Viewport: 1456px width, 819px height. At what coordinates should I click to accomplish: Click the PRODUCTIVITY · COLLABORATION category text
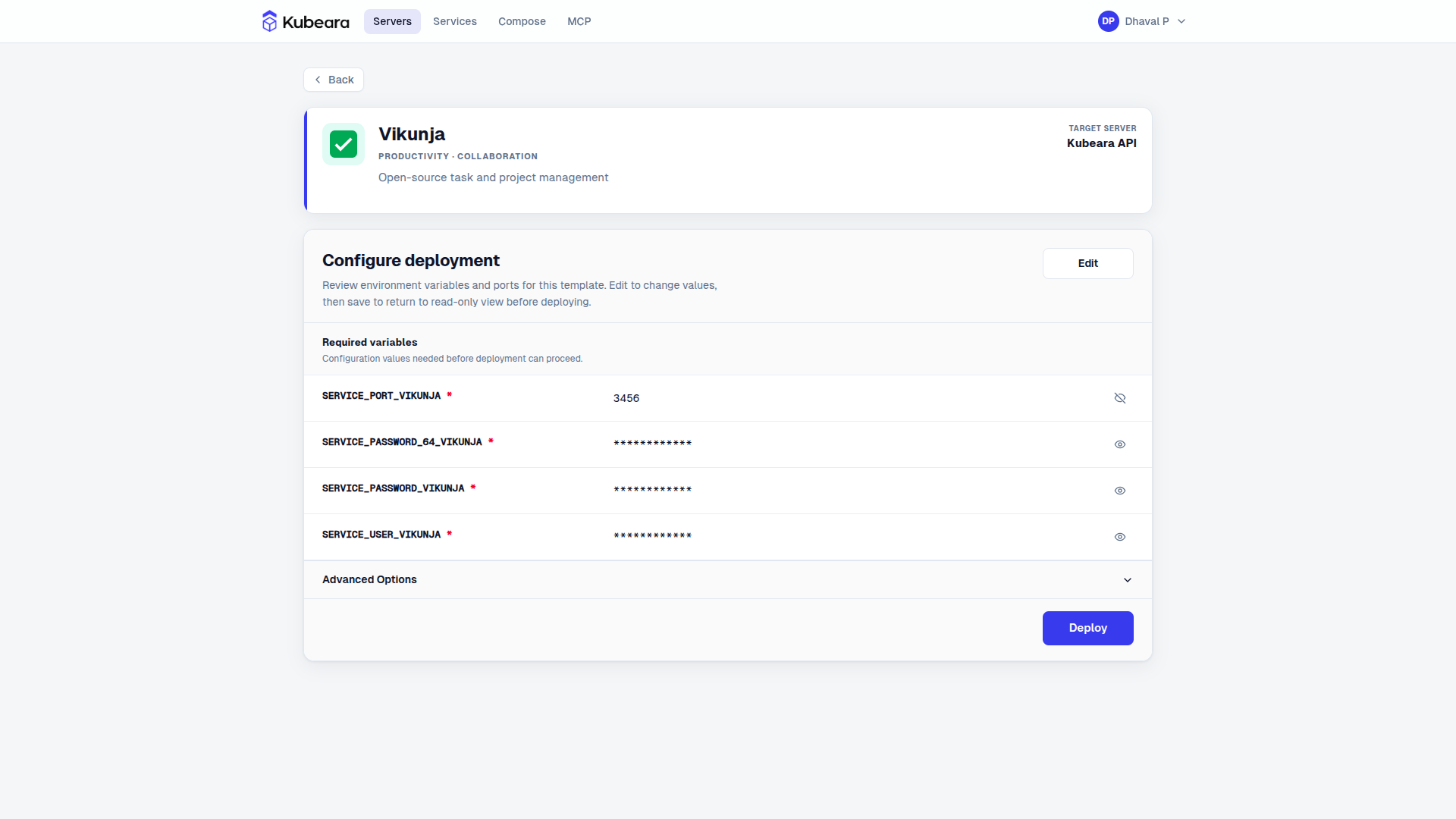(x=458, y=156)
